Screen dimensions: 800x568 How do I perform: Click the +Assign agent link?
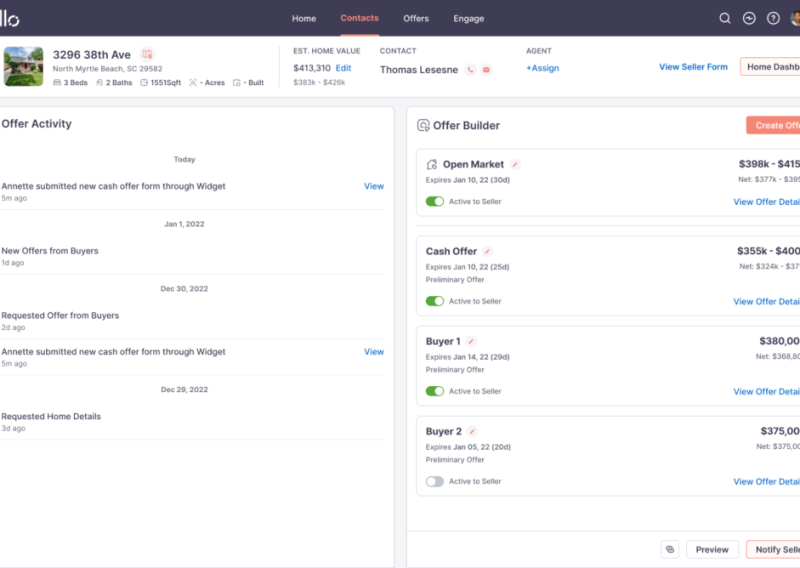(542, 69)
